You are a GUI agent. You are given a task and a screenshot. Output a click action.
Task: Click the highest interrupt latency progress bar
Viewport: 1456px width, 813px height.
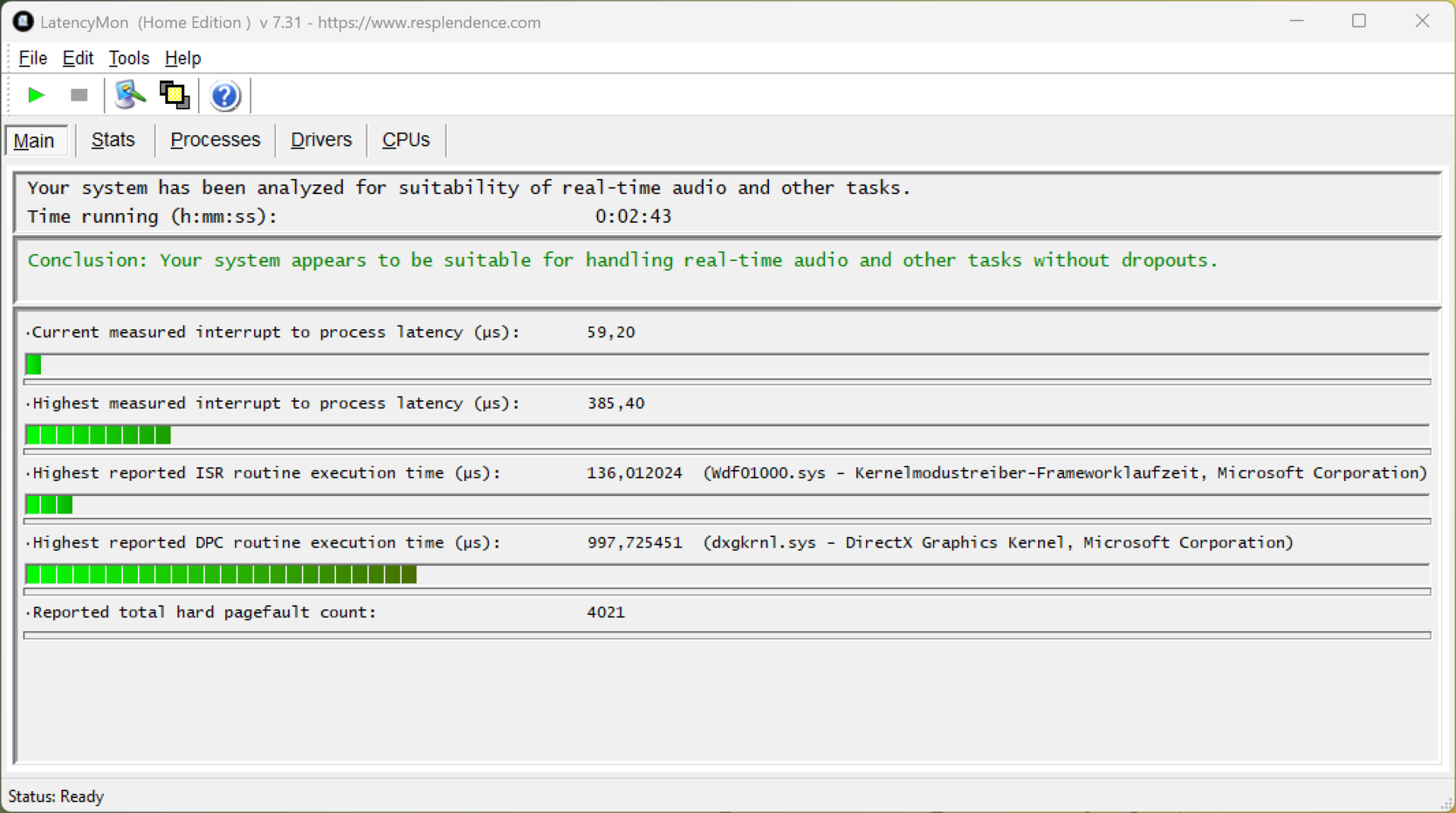727,435
